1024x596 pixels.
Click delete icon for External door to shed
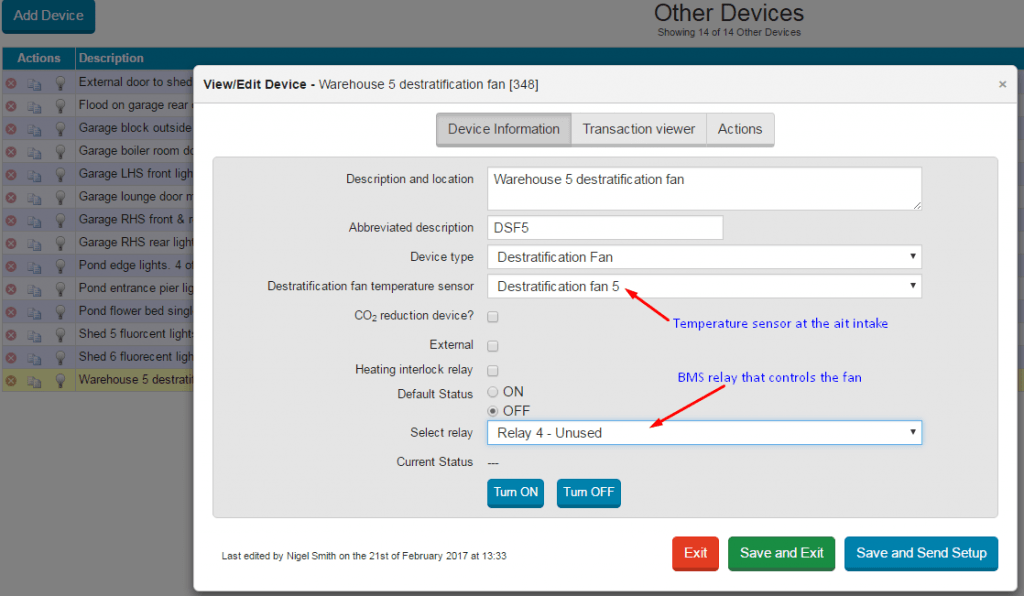(x=11, y=83)
